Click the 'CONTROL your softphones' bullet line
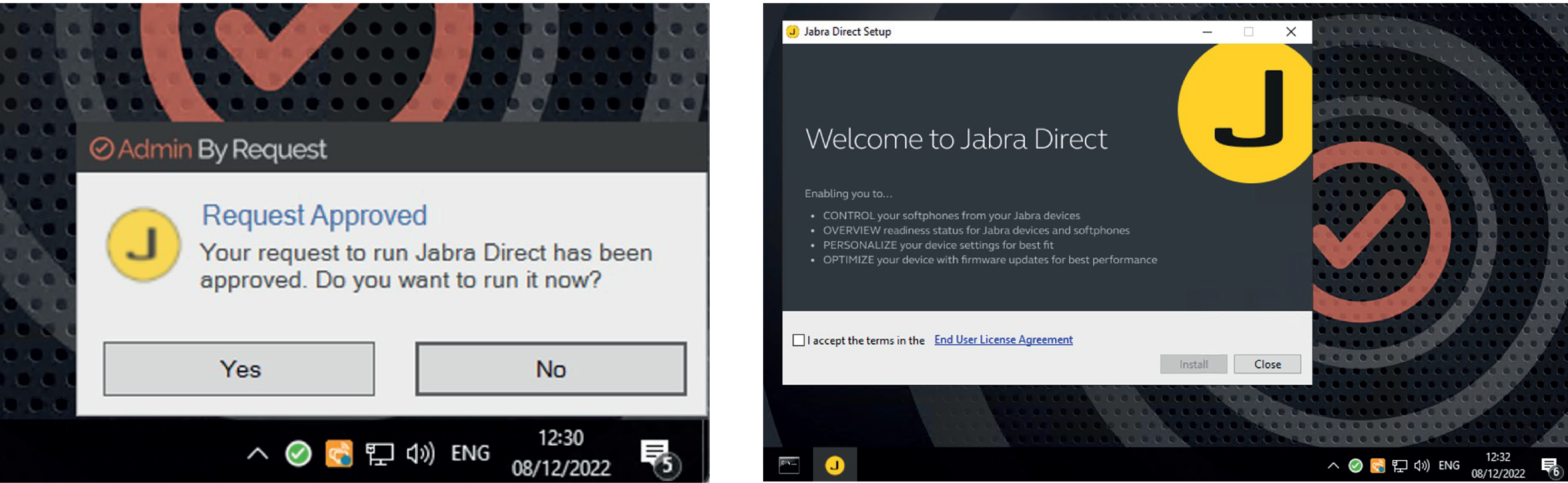The height and width of the screenshot is (483, 1568). (x=951, y=215)
